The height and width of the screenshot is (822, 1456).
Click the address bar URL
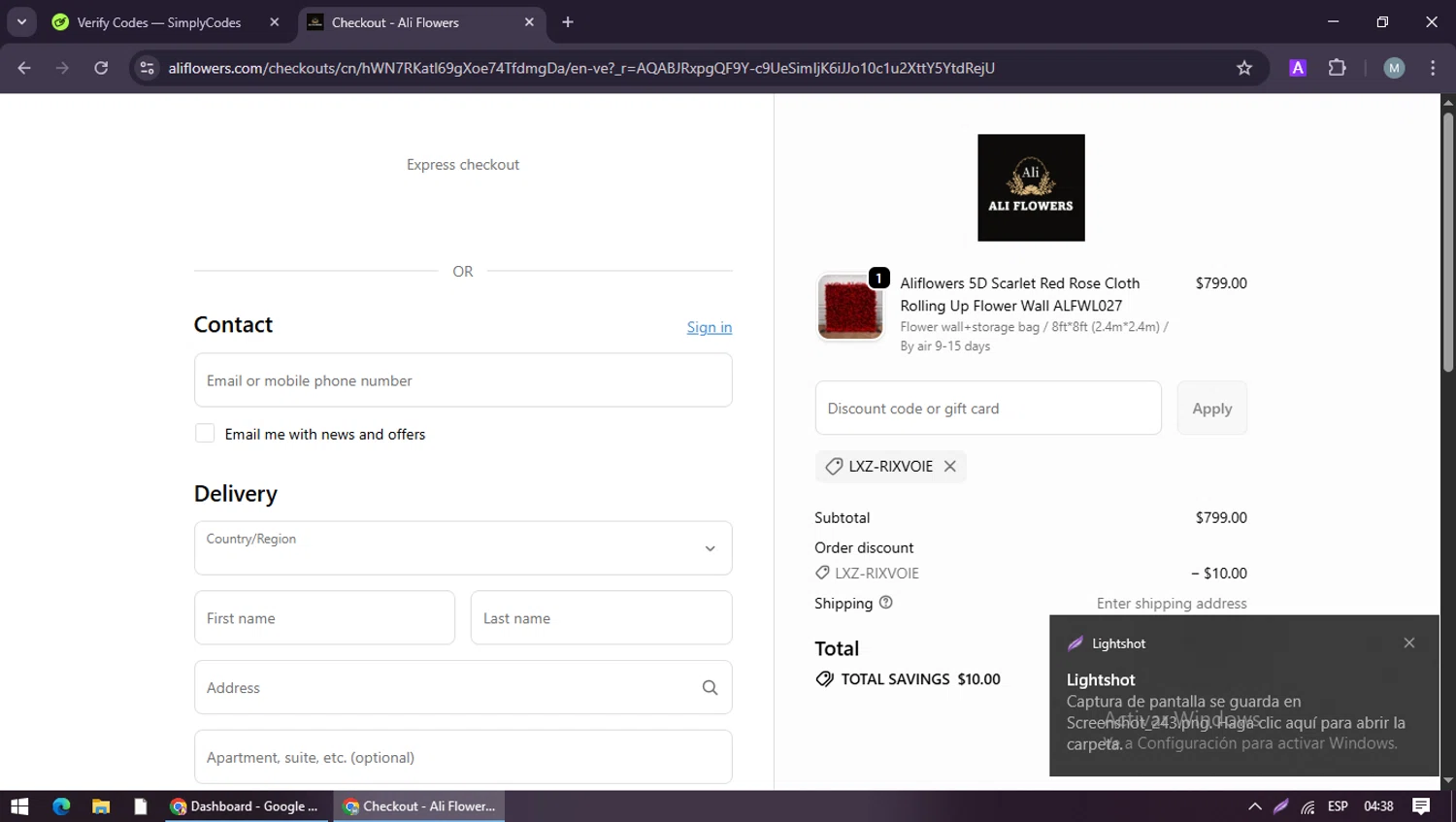581,68
